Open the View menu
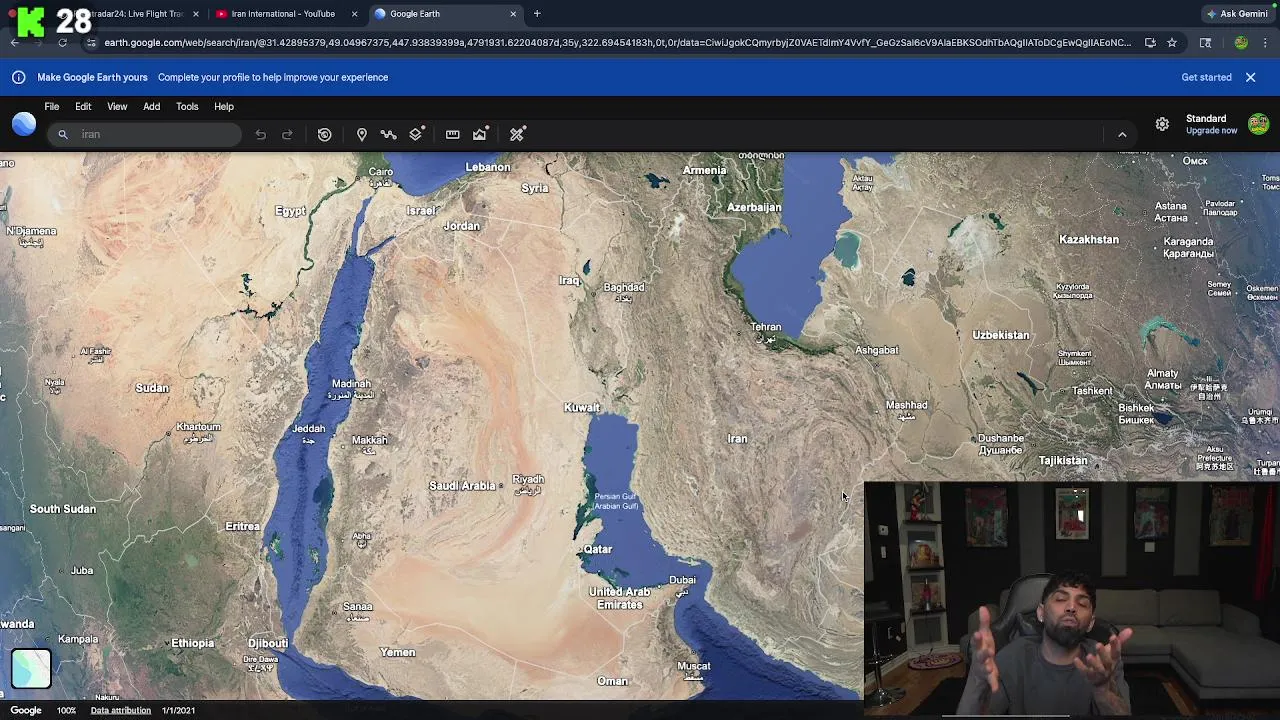 coord(117,106)
